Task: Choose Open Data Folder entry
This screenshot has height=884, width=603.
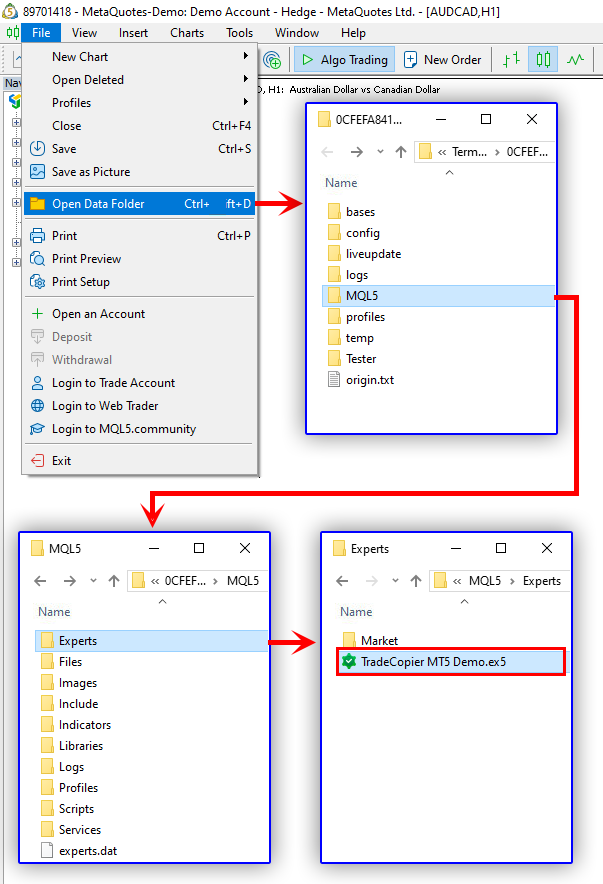Action: (140, 204)
